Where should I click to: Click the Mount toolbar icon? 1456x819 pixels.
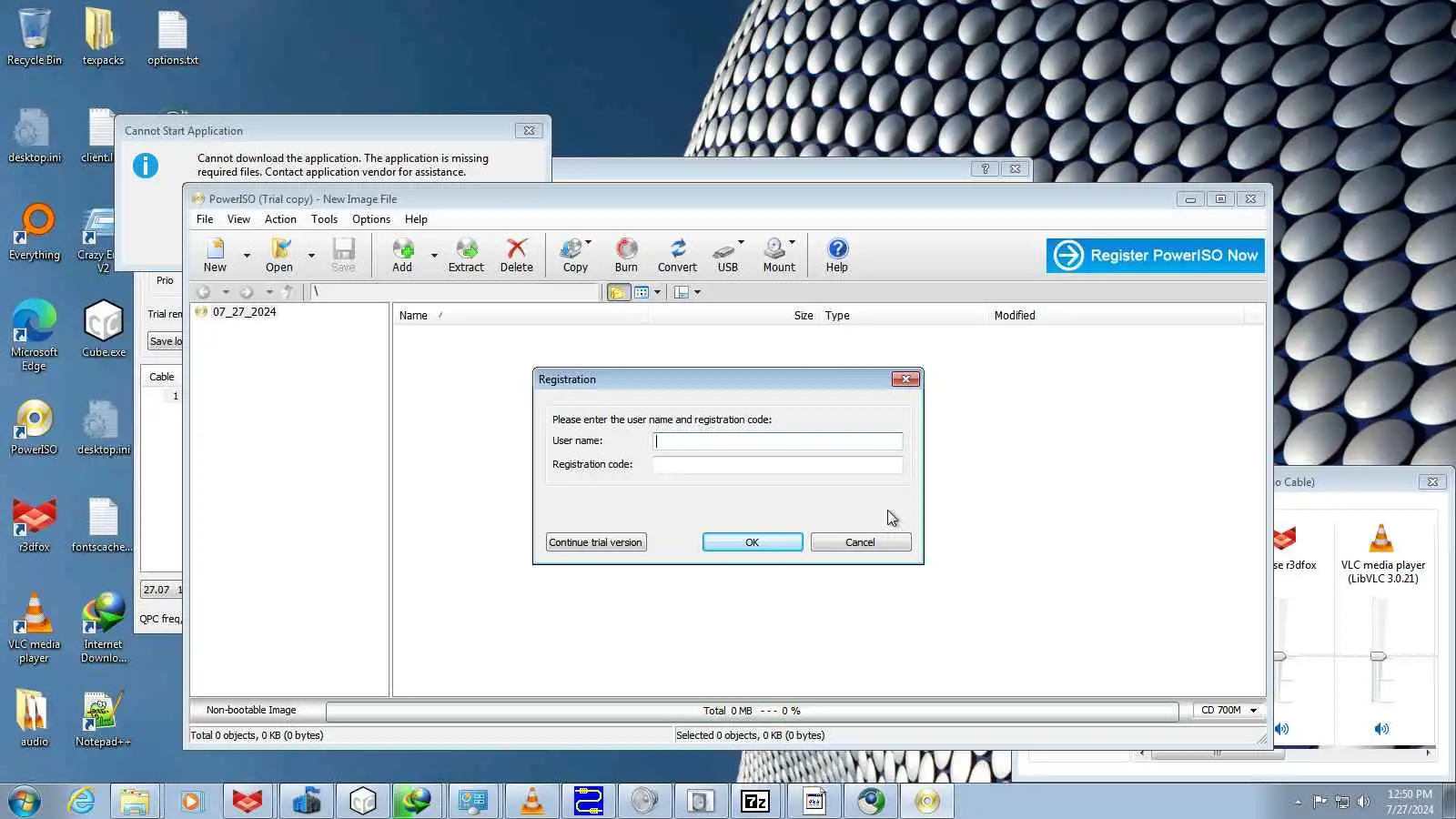coord(778,255)
